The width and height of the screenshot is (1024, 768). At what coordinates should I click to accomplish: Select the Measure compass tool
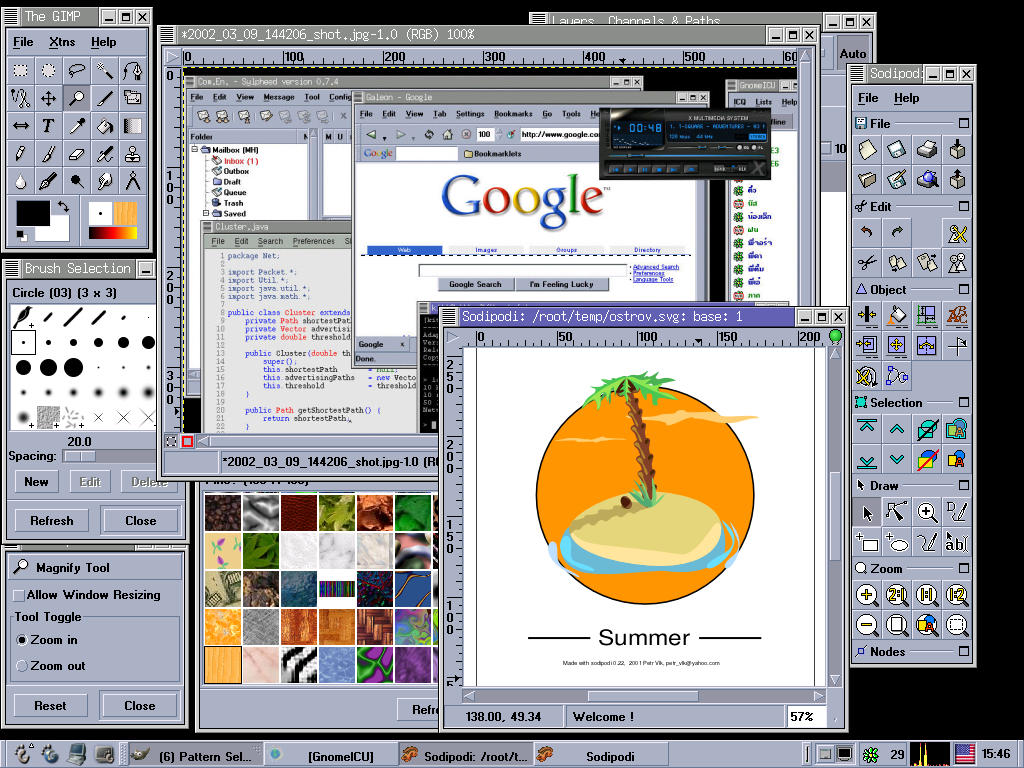133,181
